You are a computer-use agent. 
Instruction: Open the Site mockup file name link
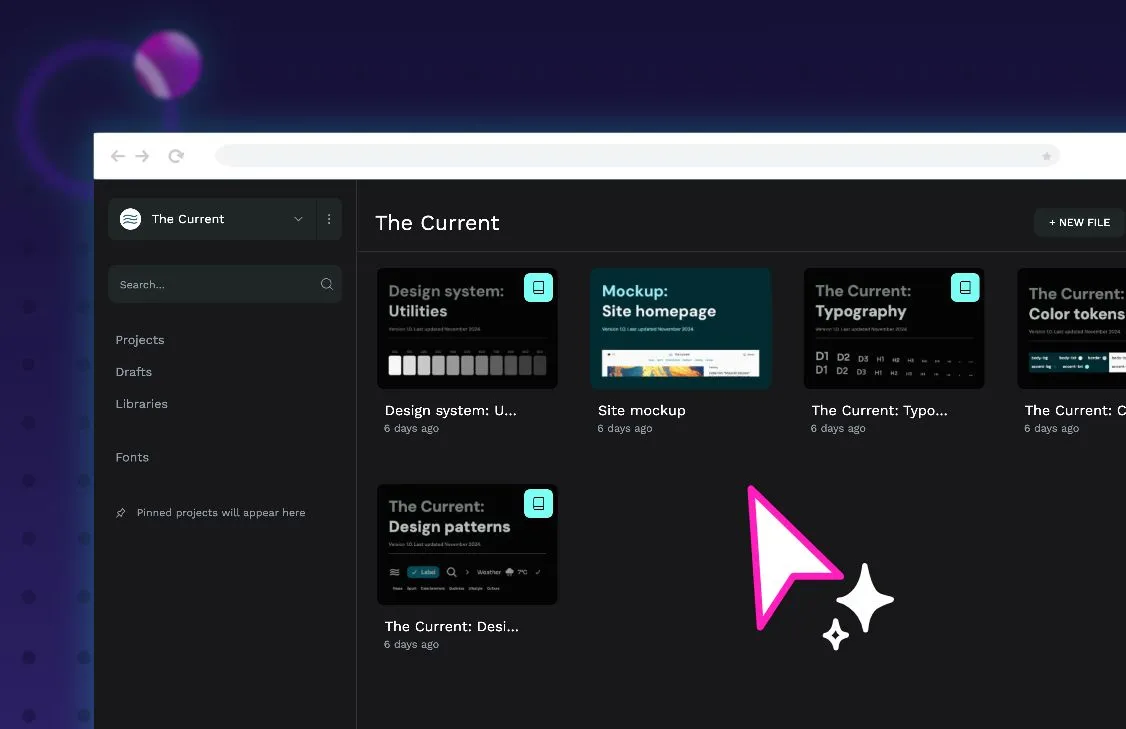pos(641,410)
